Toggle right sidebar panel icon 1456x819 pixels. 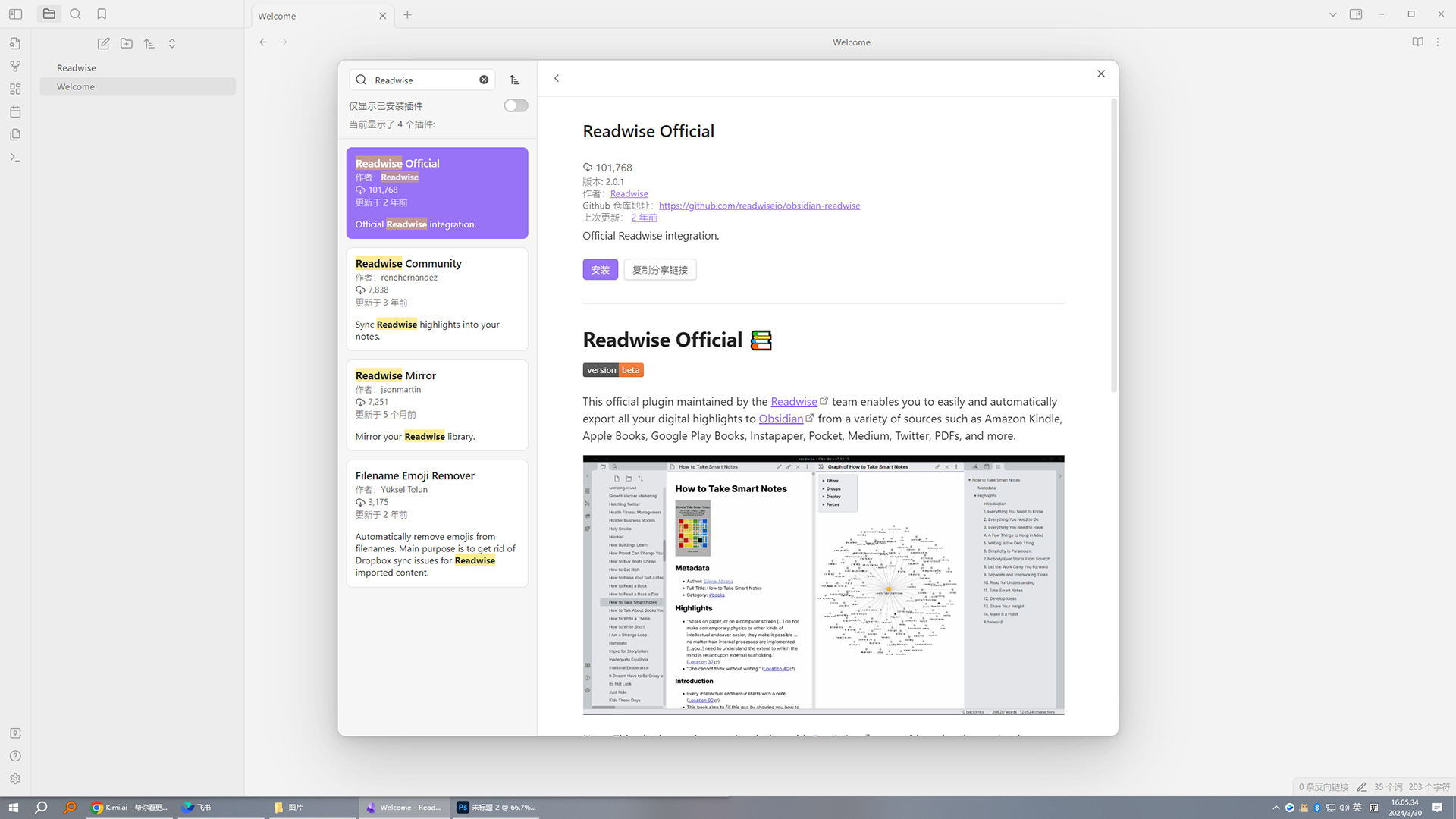click(x=1356, y=14)
